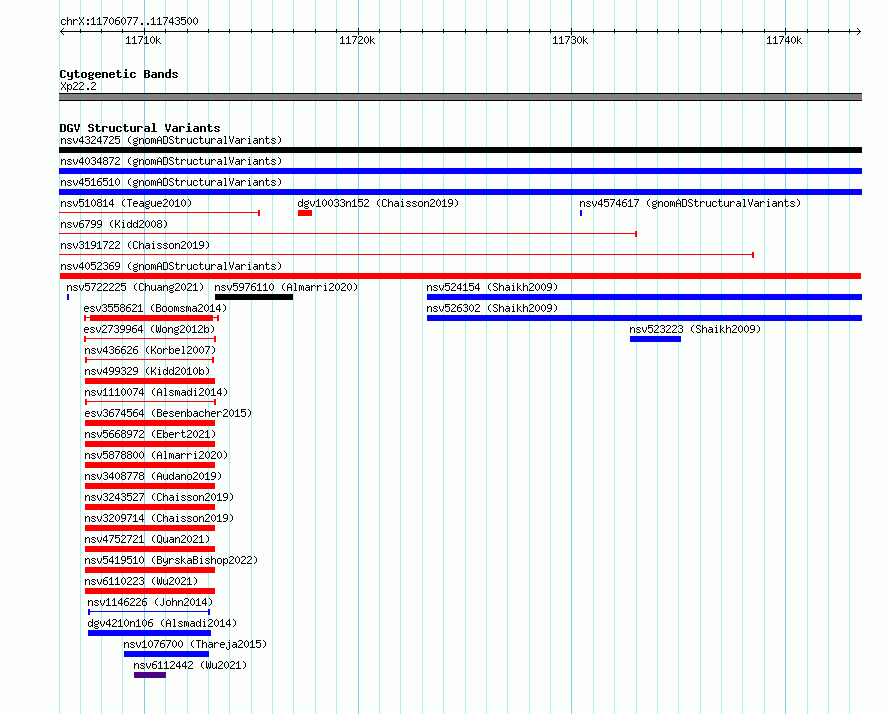890x714 pixels.
Task: Open nsv4052369 gnomAD variant label
Action: (171, 266)
